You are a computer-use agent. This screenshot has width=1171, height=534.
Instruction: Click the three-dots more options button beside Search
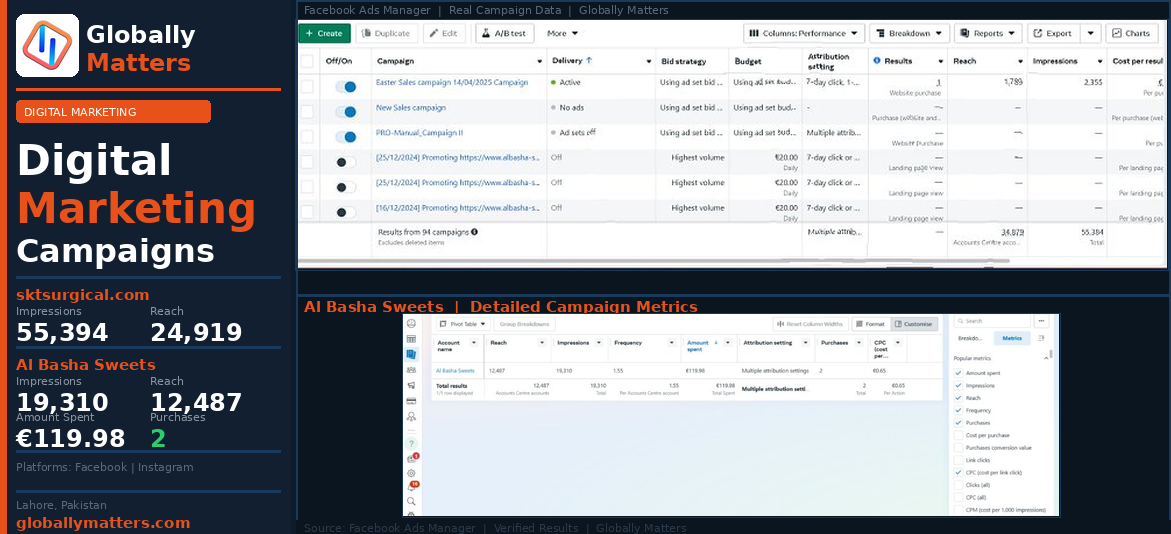[x=1043, y=321]
